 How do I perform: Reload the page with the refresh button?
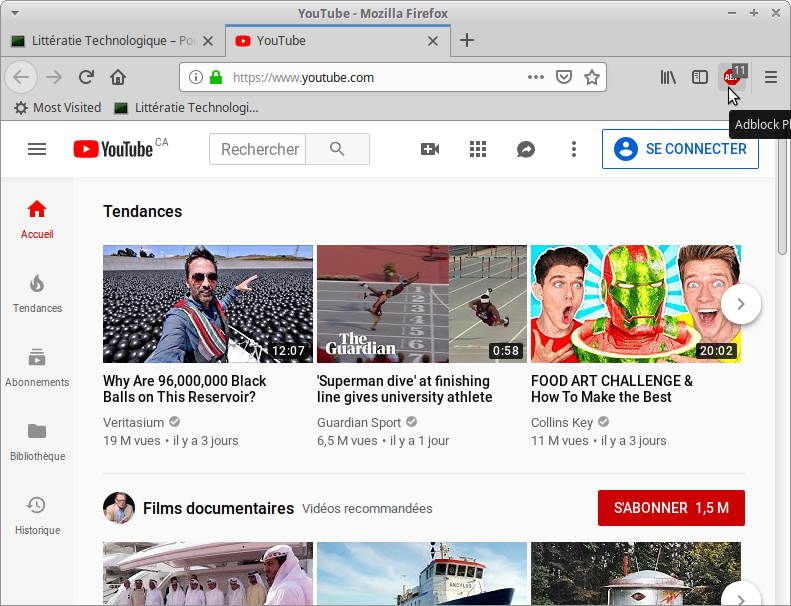[87, 77]
